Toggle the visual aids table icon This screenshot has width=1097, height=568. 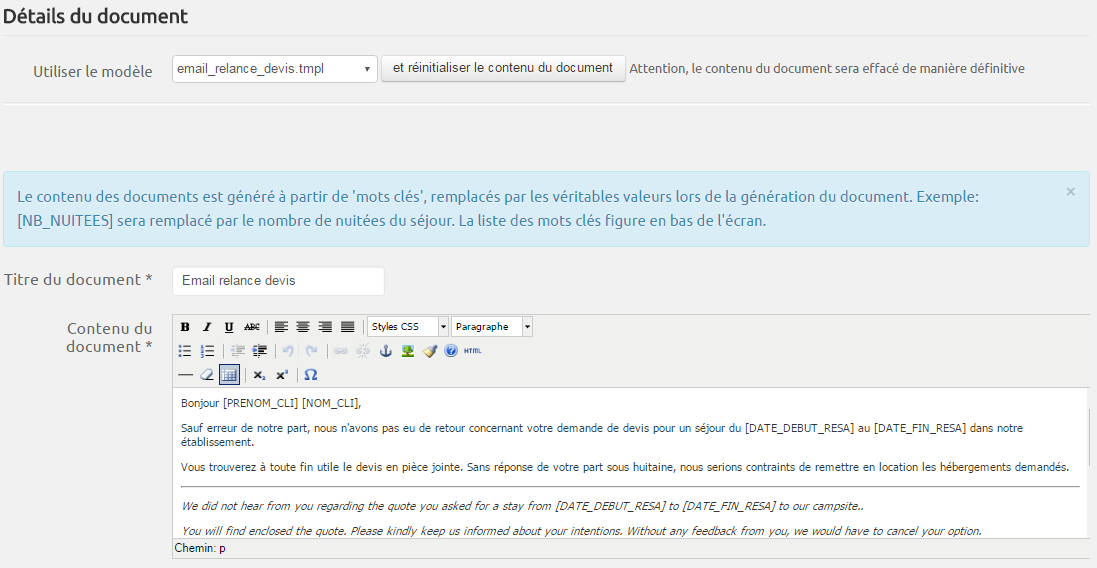click(229, 375)
